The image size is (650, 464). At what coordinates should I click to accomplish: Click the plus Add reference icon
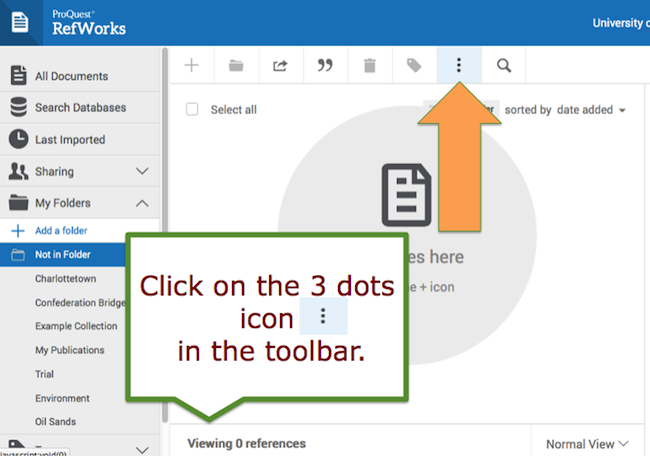point(192,66)
